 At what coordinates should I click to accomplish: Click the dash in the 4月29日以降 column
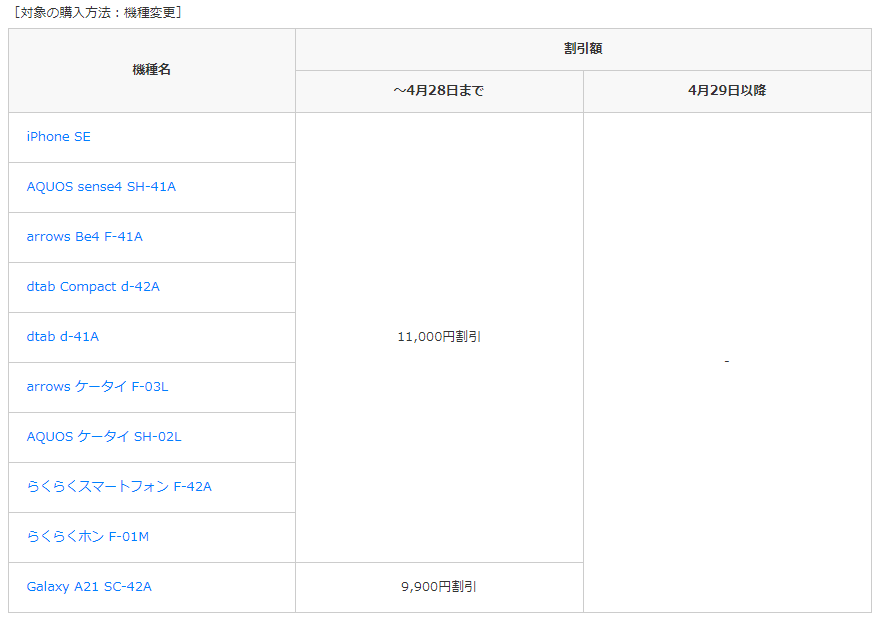pos(727,362)
